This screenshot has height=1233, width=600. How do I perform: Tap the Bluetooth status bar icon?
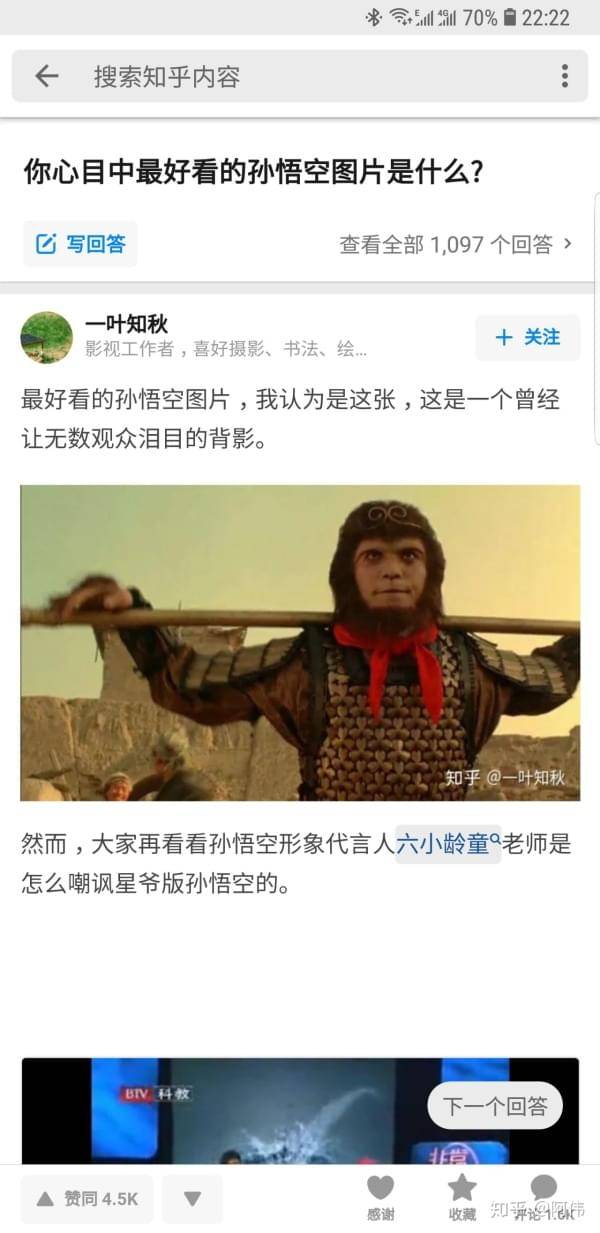pyautogui.click(x=373, y=17)
